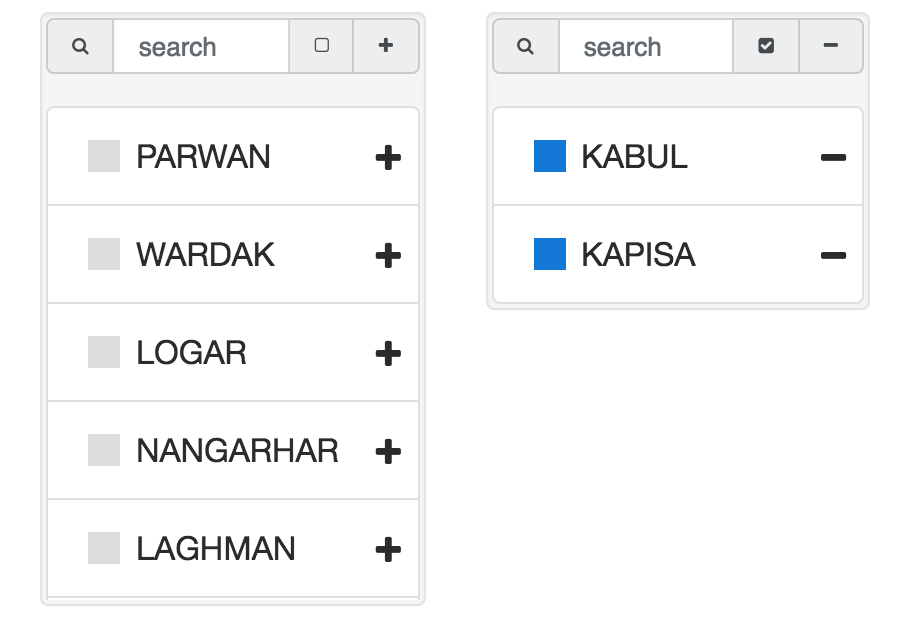Toggle the left list select-all checkbox

click(x=321, y=46)
